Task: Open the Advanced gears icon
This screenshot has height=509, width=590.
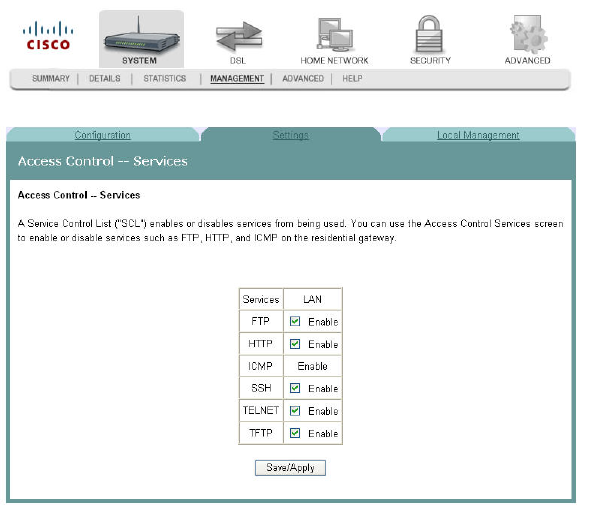Action: (x=528, y=34)
